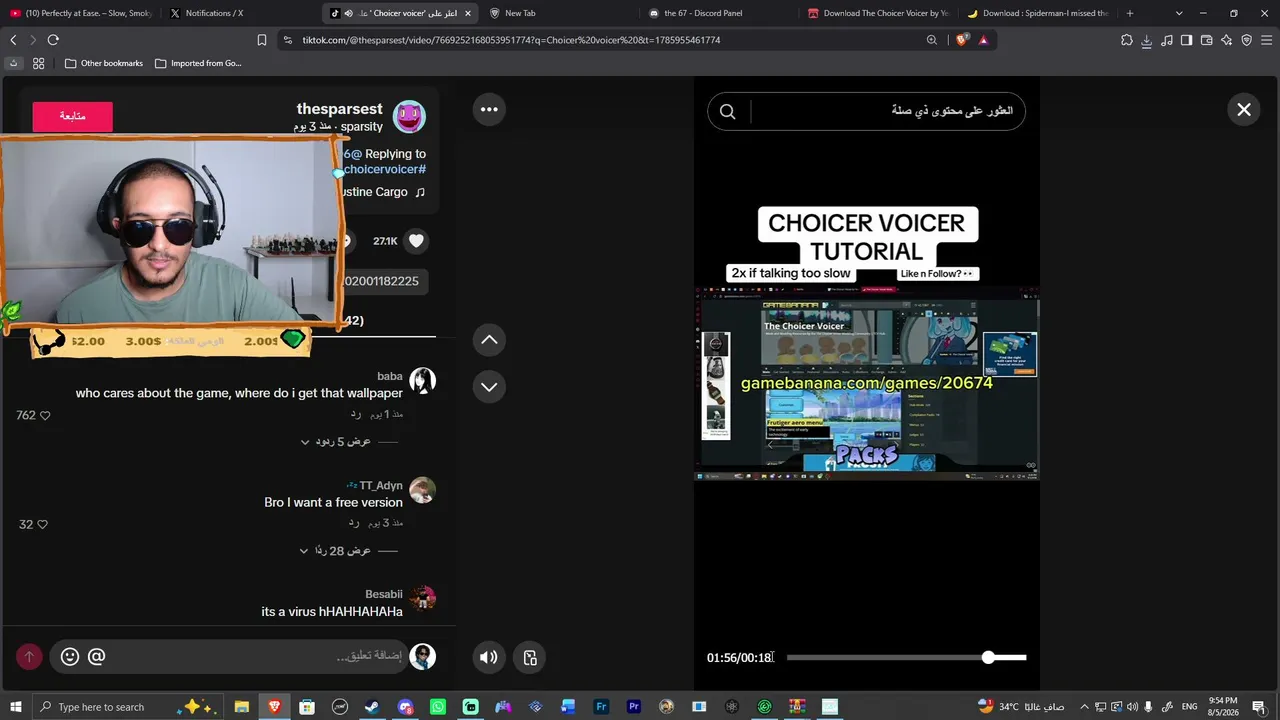Switch to the 67 - Discord Panel tab
The height and width of the screenshot is (720, 1280).
click(720, 13)
